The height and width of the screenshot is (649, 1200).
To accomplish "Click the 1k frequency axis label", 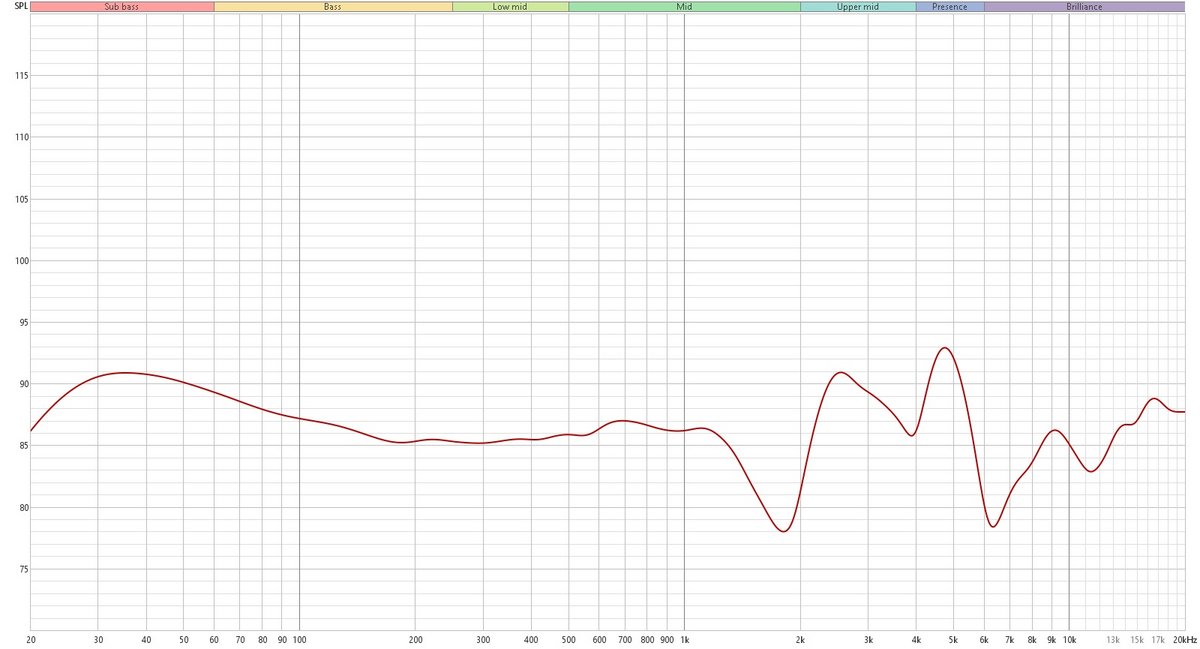I will [x=684, y=639].
